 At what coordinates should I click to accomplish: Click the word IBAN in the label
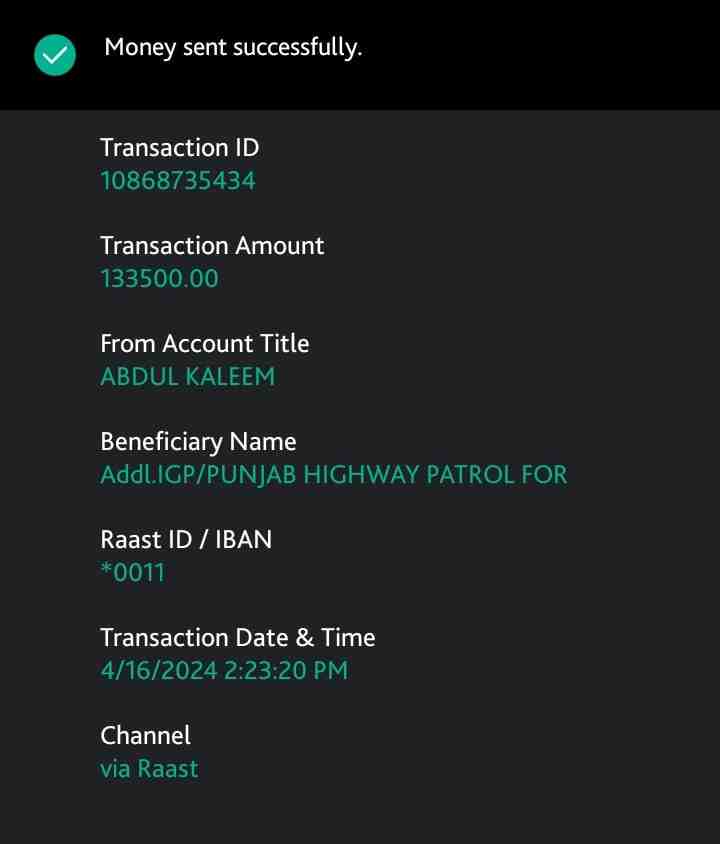click(243, 540)
